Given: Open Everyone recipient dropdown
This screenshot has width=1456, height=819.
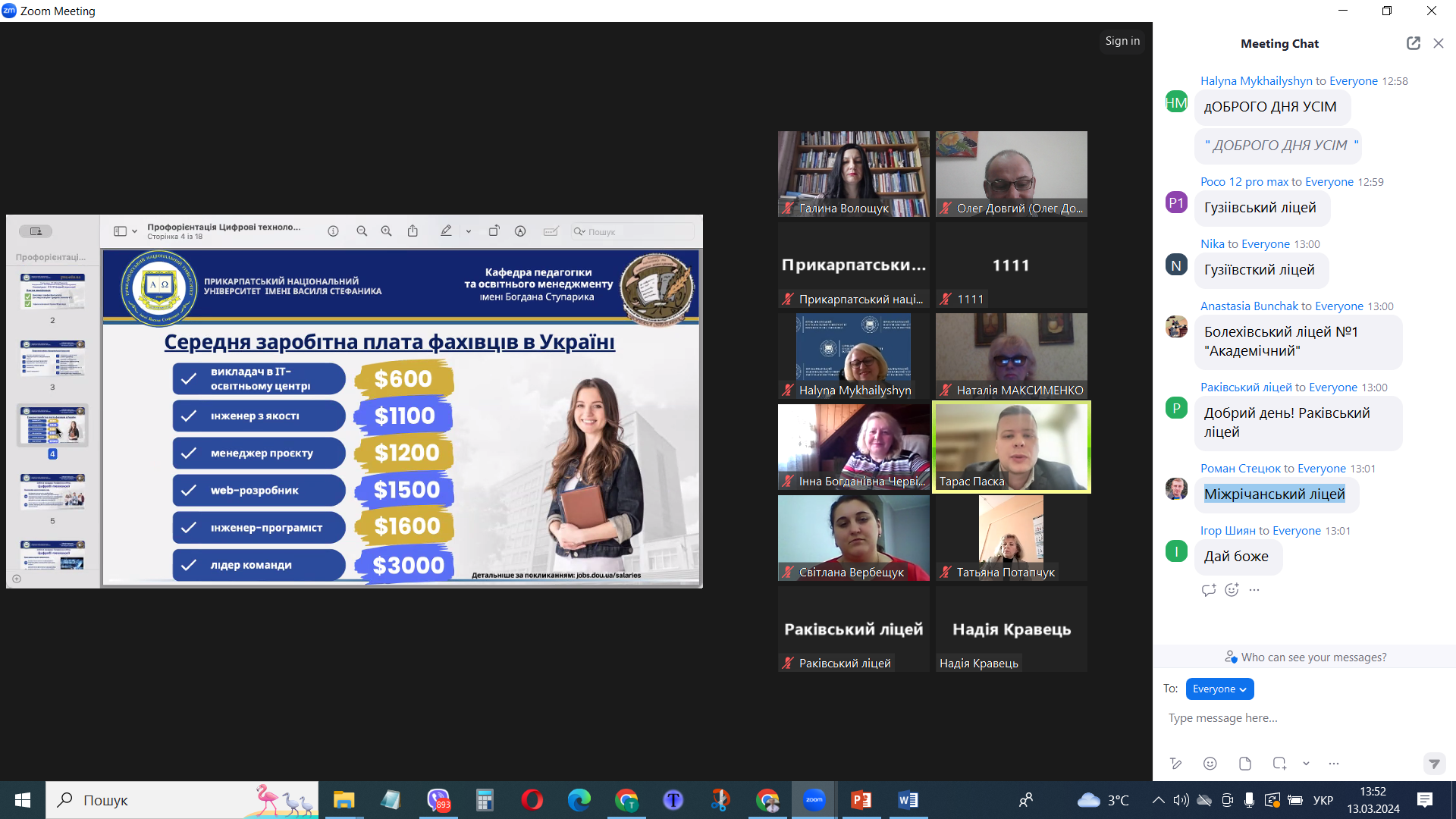Looking at the screenshot, I should pyautogui.click(x=1219, y=689).
